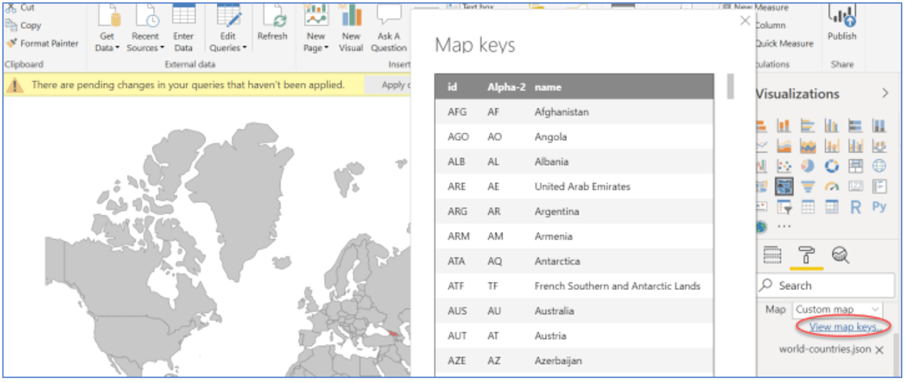Click the Map keys dialog scrollbar thumb

[x=730, y=86]
